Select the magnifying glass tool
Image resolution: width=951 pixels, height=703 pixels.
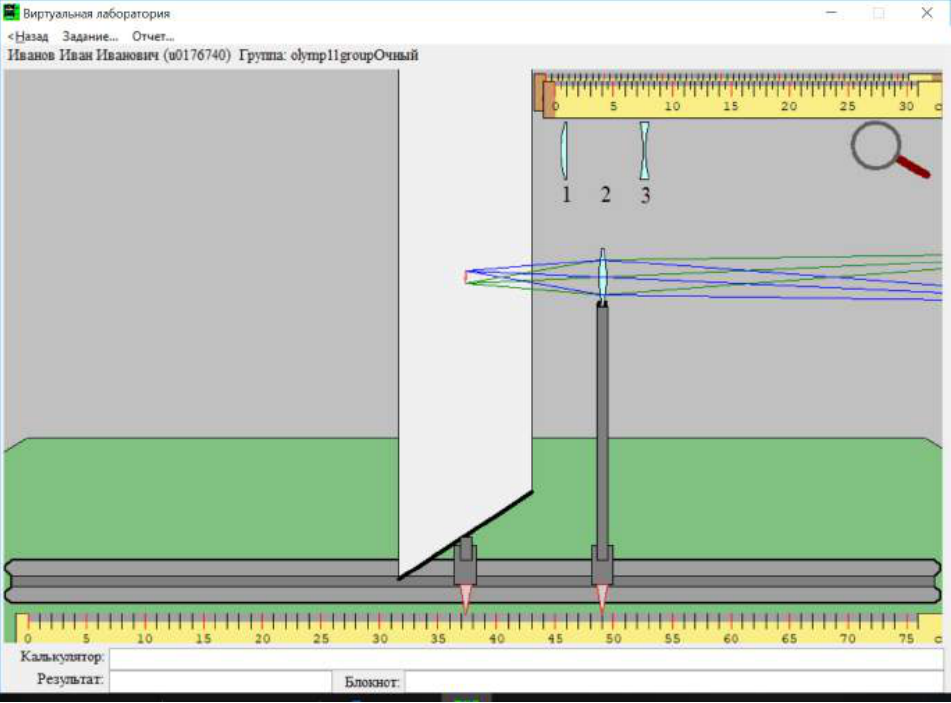tap(889, 150)
